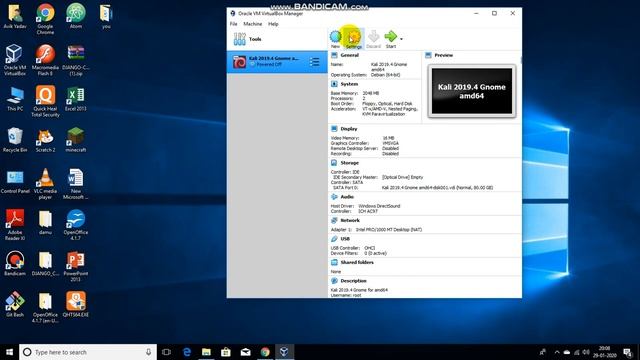Open the Atom desktop shortcut
640x360 pixels.
[x=76, y=16]
